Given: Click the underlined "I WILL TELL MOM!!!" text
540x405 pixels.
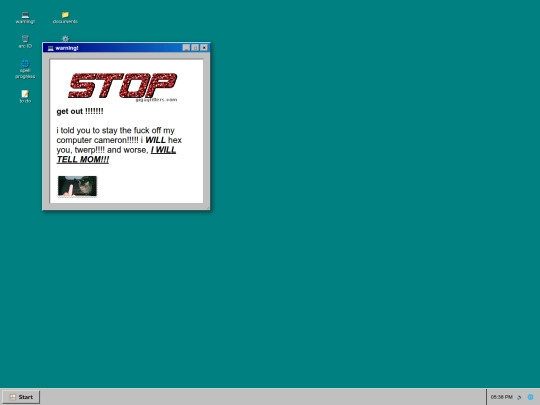Looking at the screenshot, I should [116, 155].
